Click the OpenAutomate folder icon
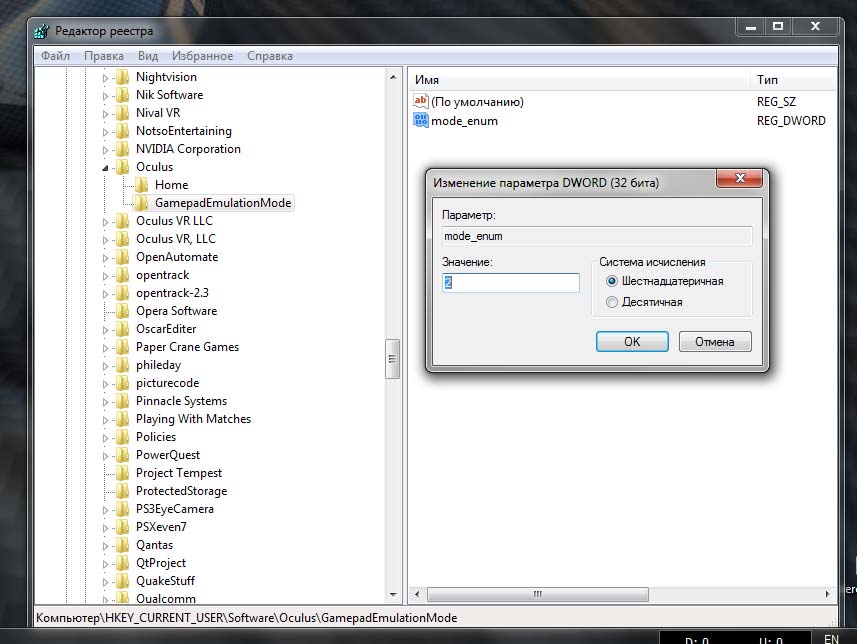 (x=124, y=256)
